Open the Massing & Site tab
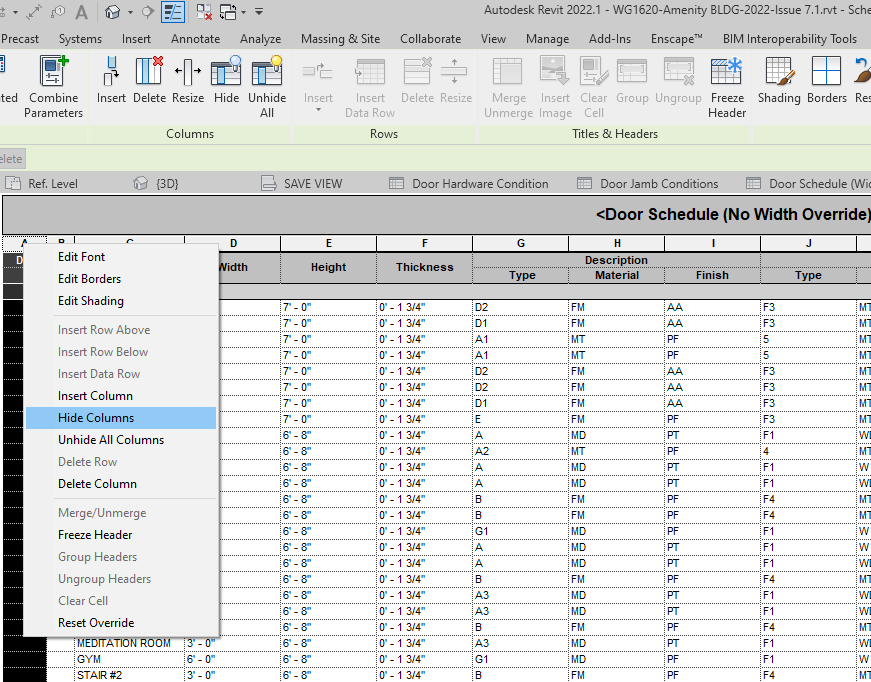 pyautogui.click(x=340, y=38)
